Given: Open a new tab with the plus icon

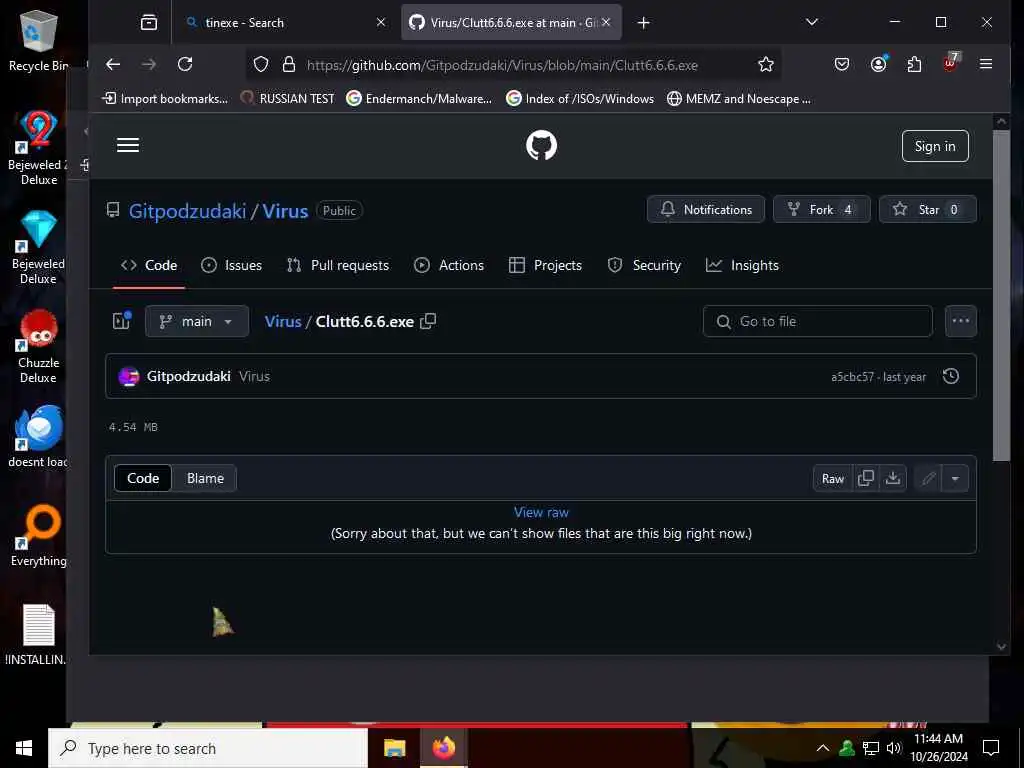Looking at the screenshot, I should coord(643,23).
